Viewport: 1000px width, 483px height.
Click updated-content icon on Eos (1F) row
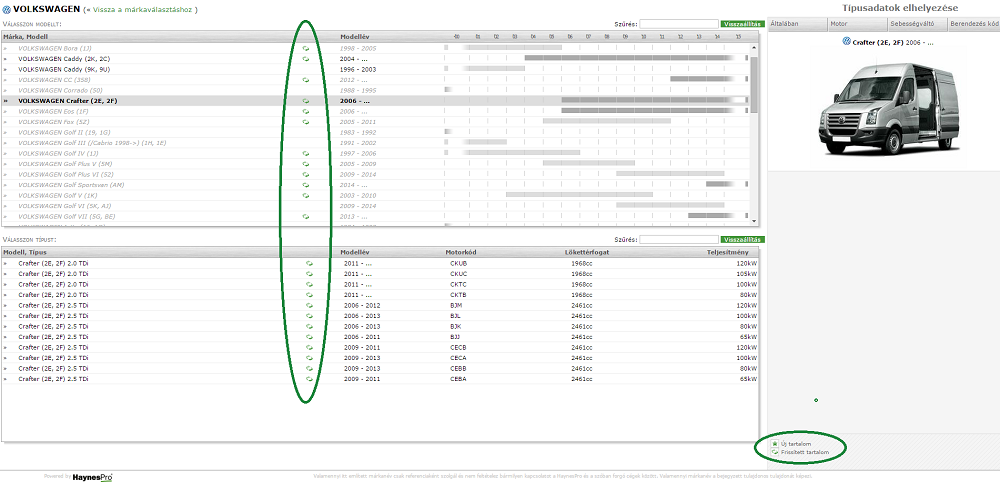(305, 112)
